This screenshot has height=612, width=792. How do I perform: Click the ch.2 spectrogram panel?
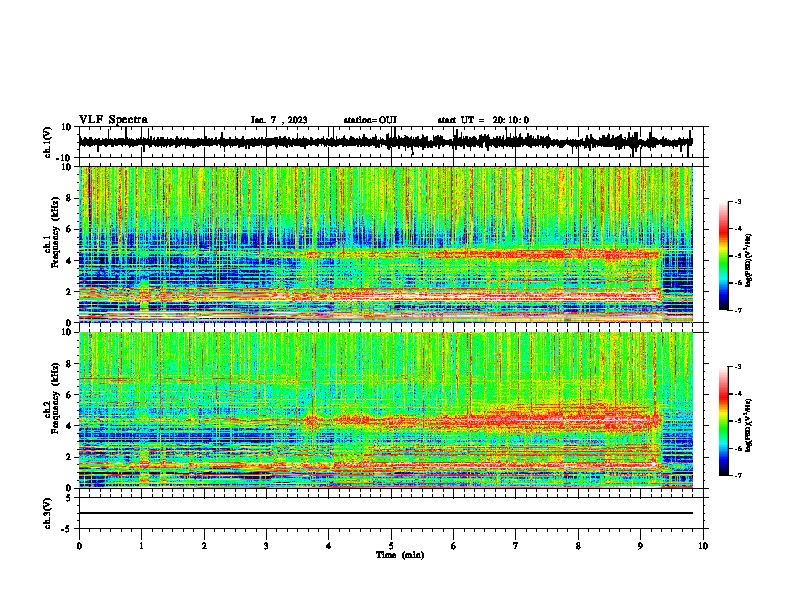point(386,410)
